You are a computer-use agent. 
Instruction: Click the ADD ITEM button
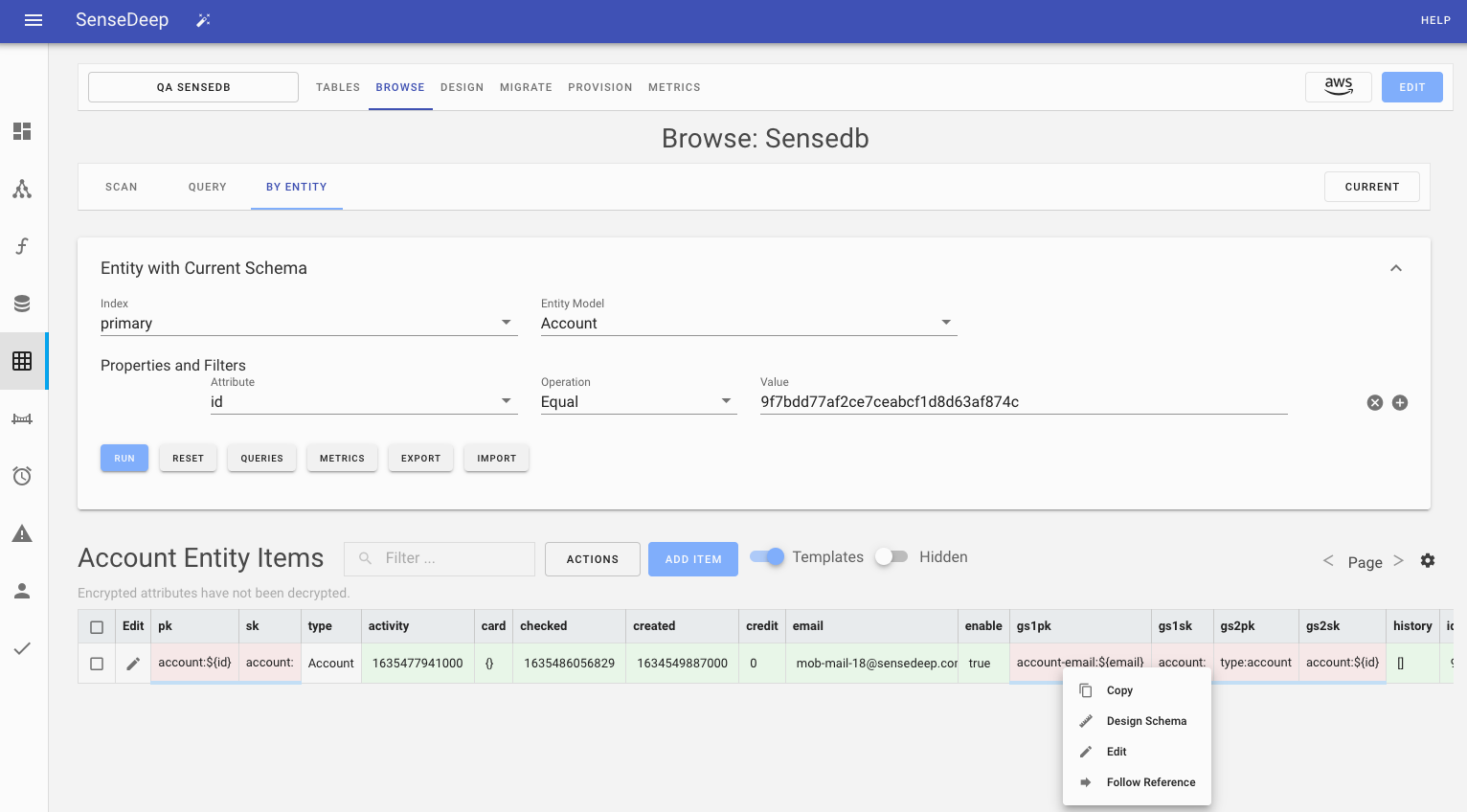pyautogui.click(x=692, y=558)
